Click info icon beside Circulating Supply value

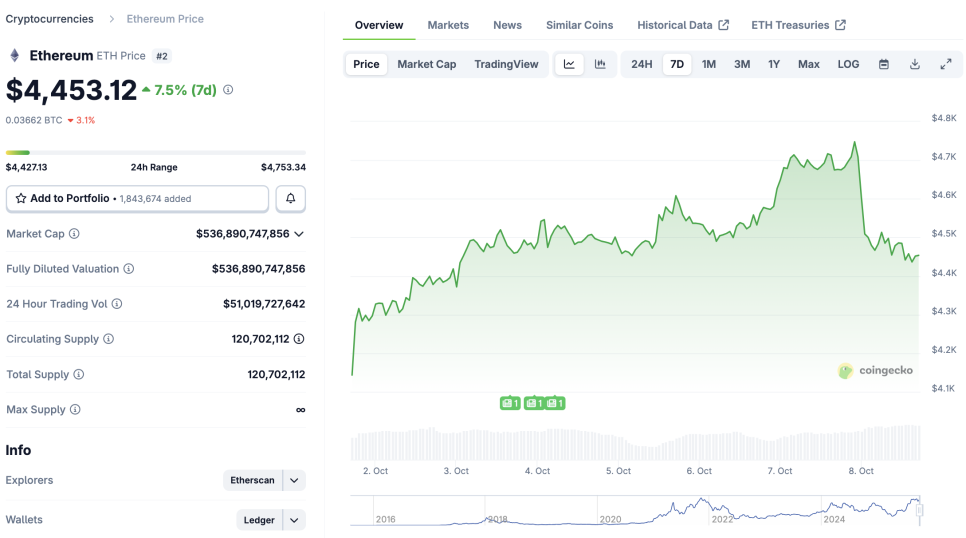[299, 339]
